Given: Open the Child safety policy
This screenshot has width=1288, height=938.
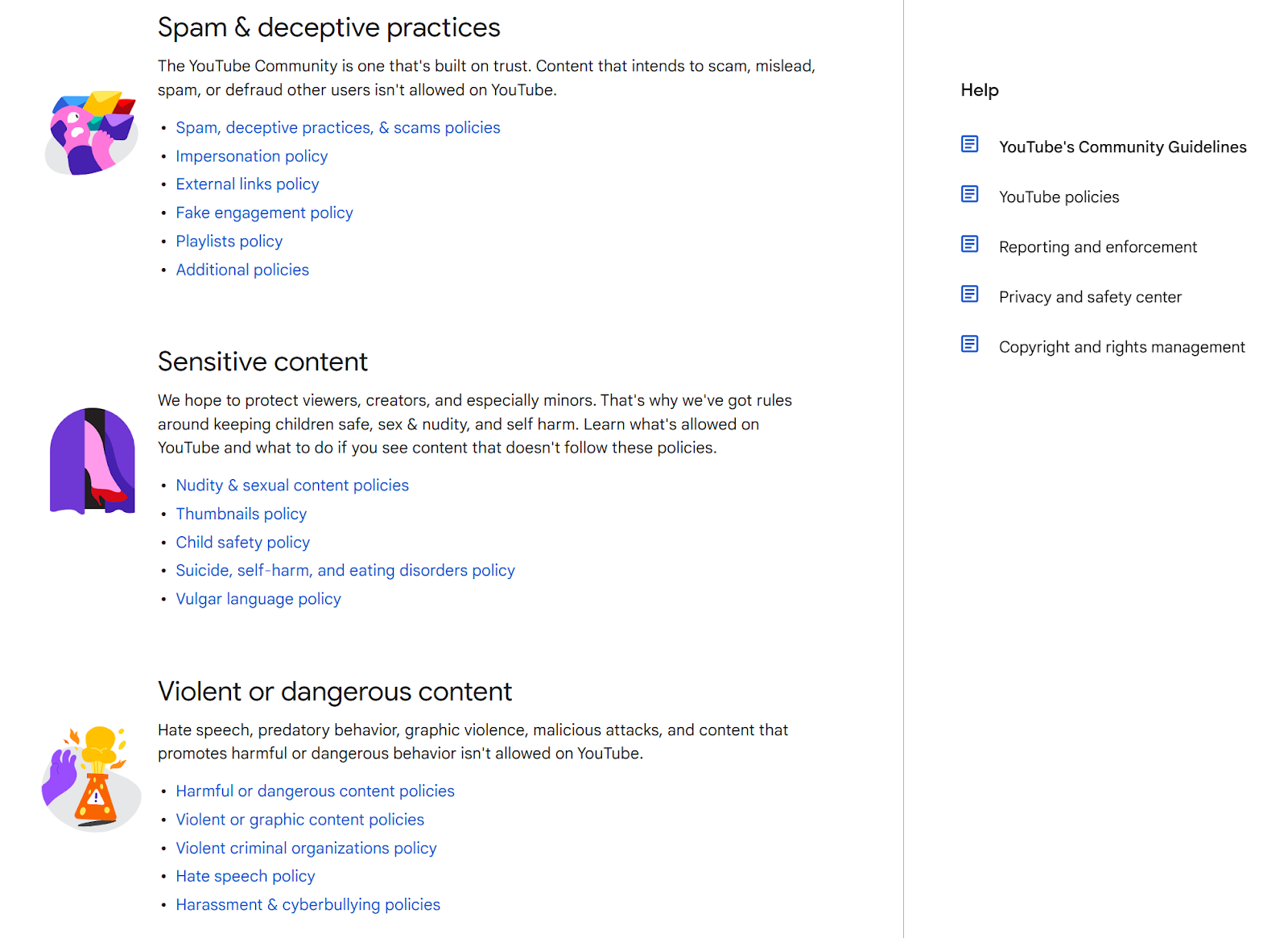Looking at the screenshot, I should [x=242, y=542].
